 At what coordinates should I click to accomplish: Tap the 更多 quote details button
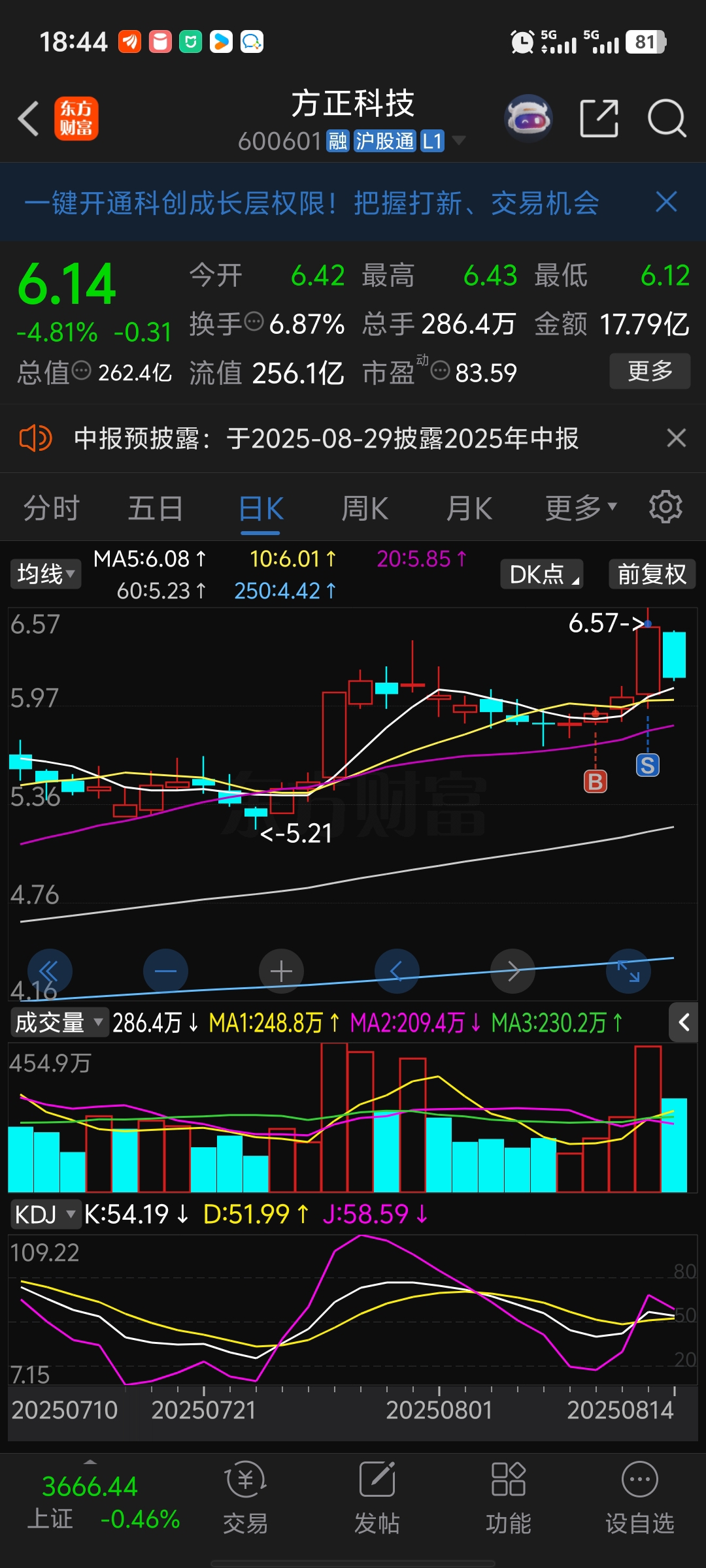tap(650, 371)
